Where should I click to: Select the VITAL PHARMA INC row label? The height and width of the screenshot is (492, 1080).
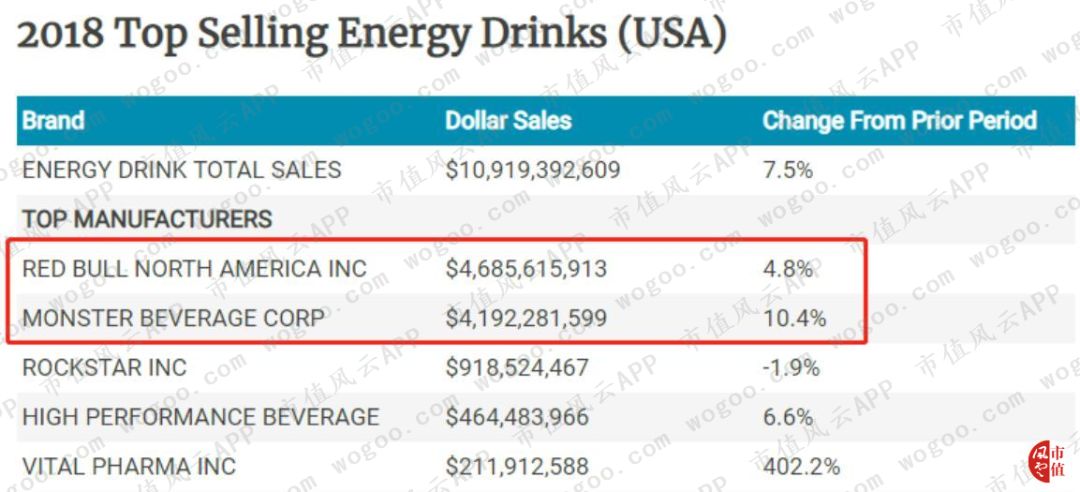(x=129, y=466)
